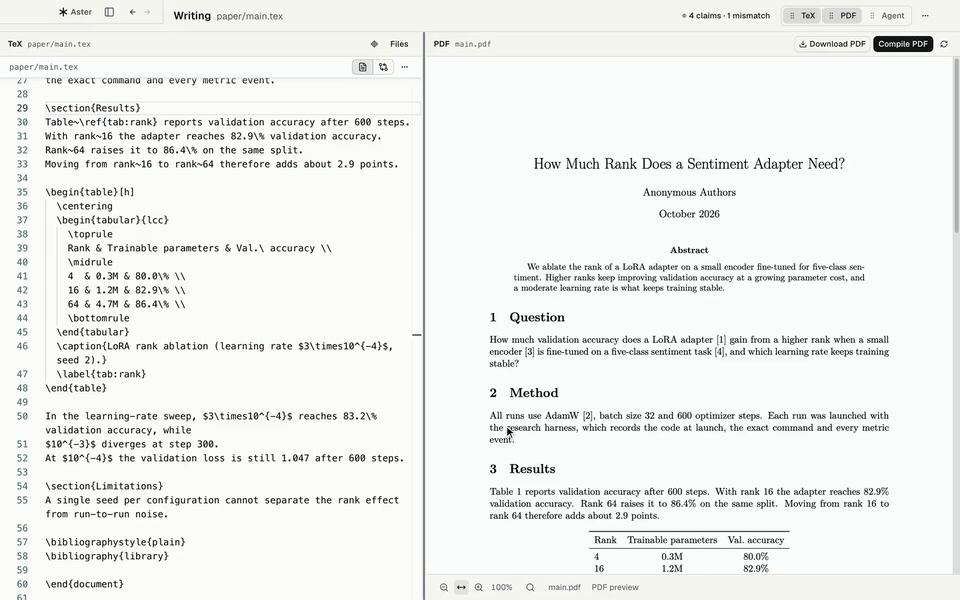Click the Abstract heading in PDF

click(689, 250)
